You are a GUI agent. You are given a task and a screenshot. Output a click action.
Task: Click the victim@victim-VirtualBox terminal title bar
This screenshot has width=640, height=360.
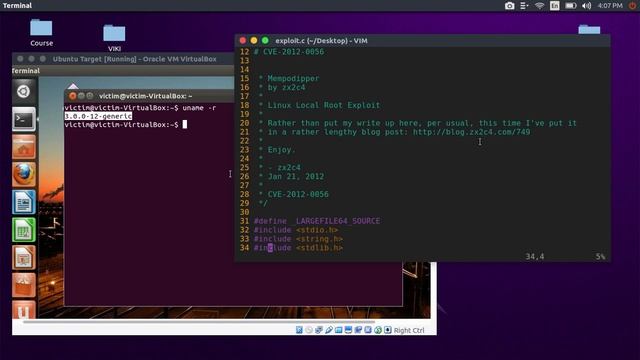[149, 96]
